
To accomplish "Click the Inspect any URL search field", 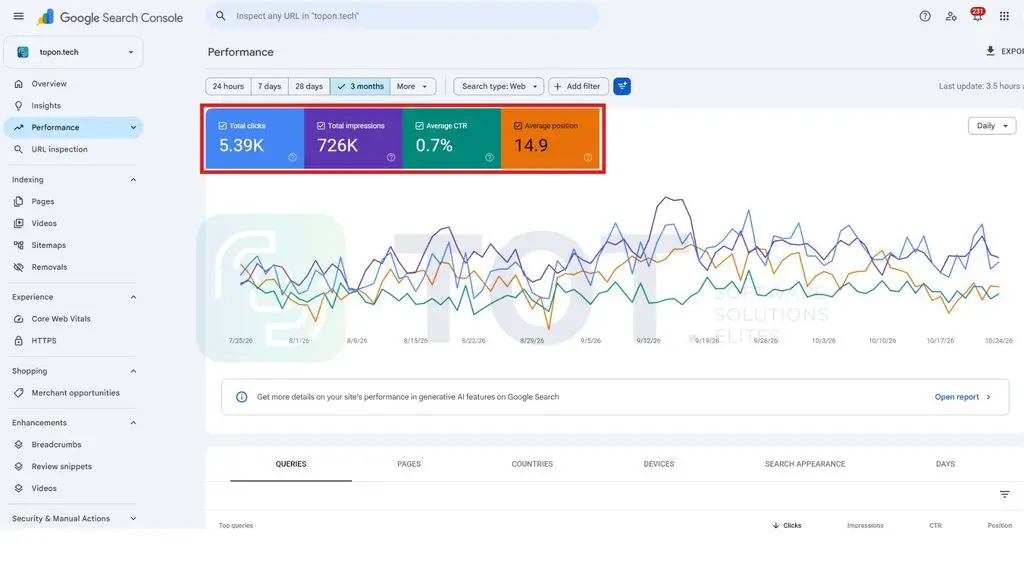I will (403, 16).
